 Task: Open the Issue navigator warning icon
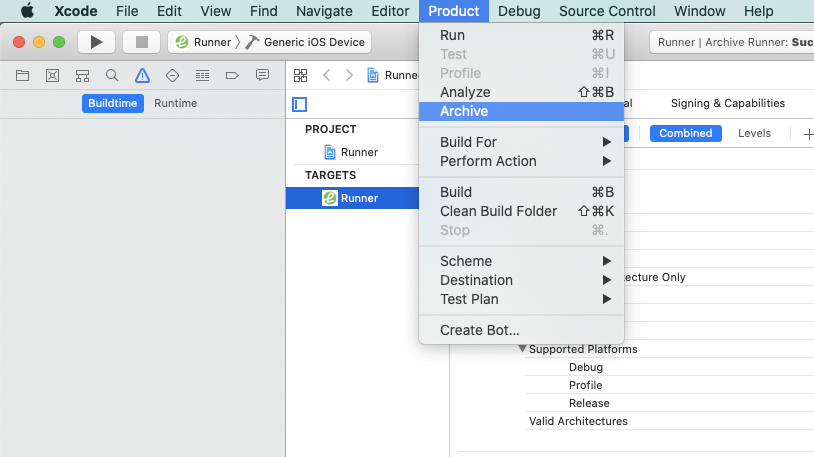(x=142, y=75)
